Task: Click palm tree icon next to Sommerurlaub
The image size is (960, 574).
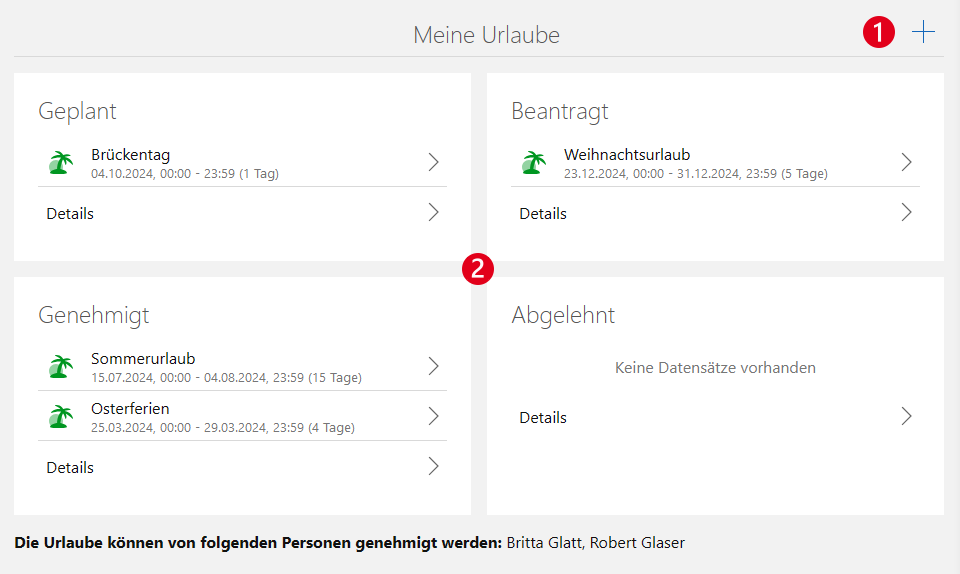Action: (x=62, y=367)
